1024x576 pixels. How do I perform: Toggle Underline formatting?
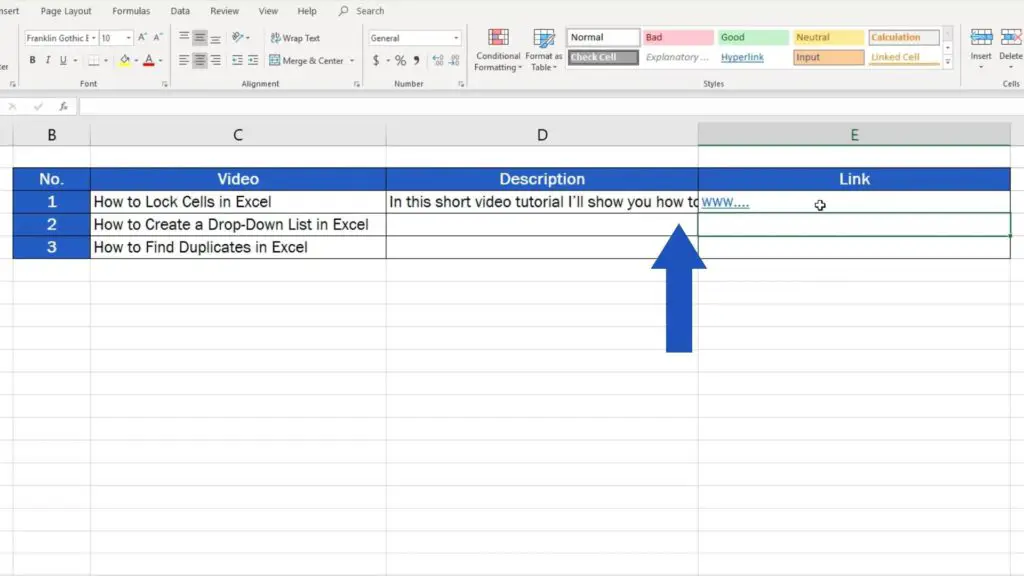pyautogui.click(x=62, y=61)
